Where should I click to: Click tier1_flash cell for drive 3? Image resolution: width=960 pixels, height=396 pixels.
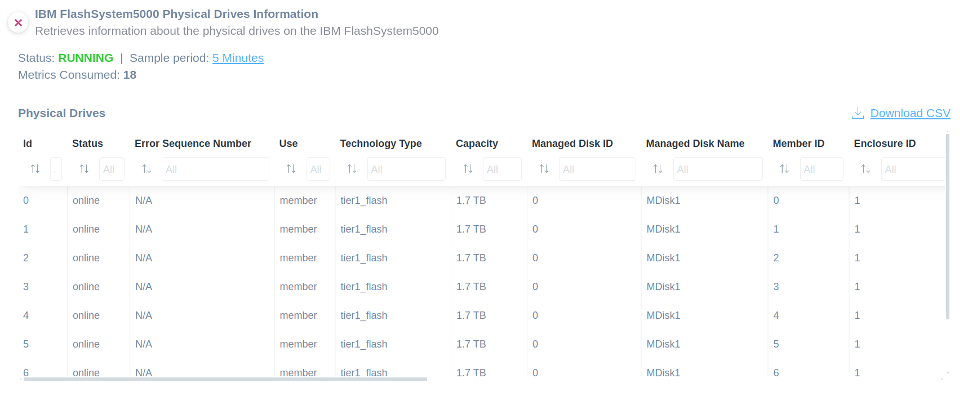364,286
